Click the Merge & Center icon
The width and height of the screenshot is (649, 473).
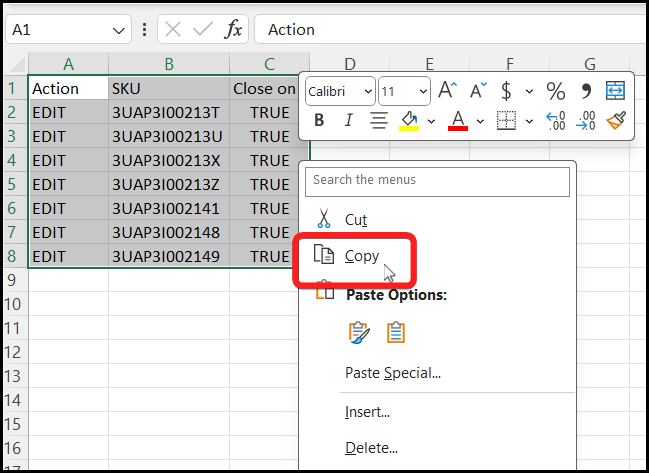[616, 91]
